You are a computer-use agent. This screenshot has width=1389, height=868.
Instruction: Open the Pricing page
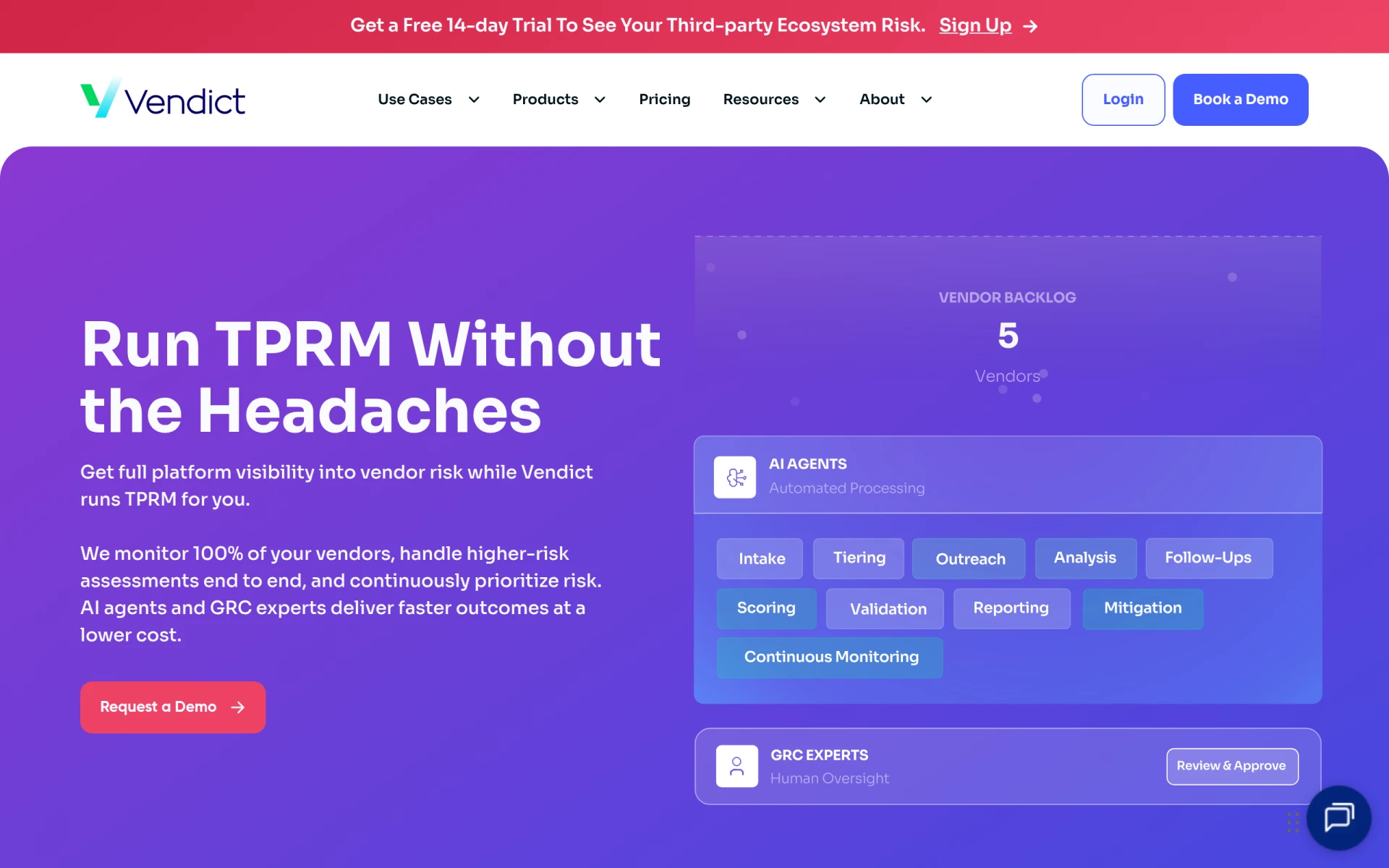pos(664,99)
